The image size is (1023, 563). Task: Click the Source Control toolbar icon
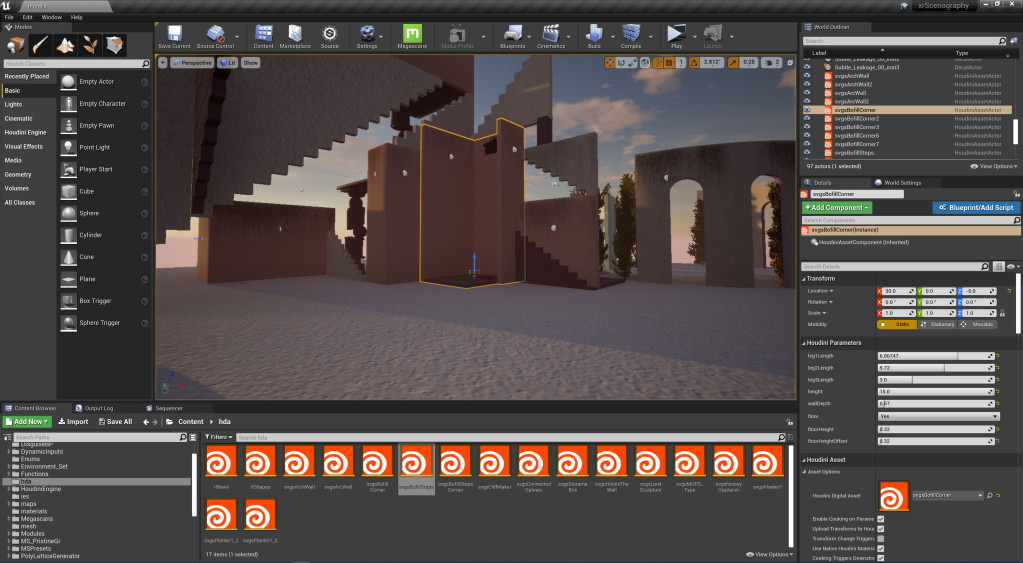pos(214,34)
